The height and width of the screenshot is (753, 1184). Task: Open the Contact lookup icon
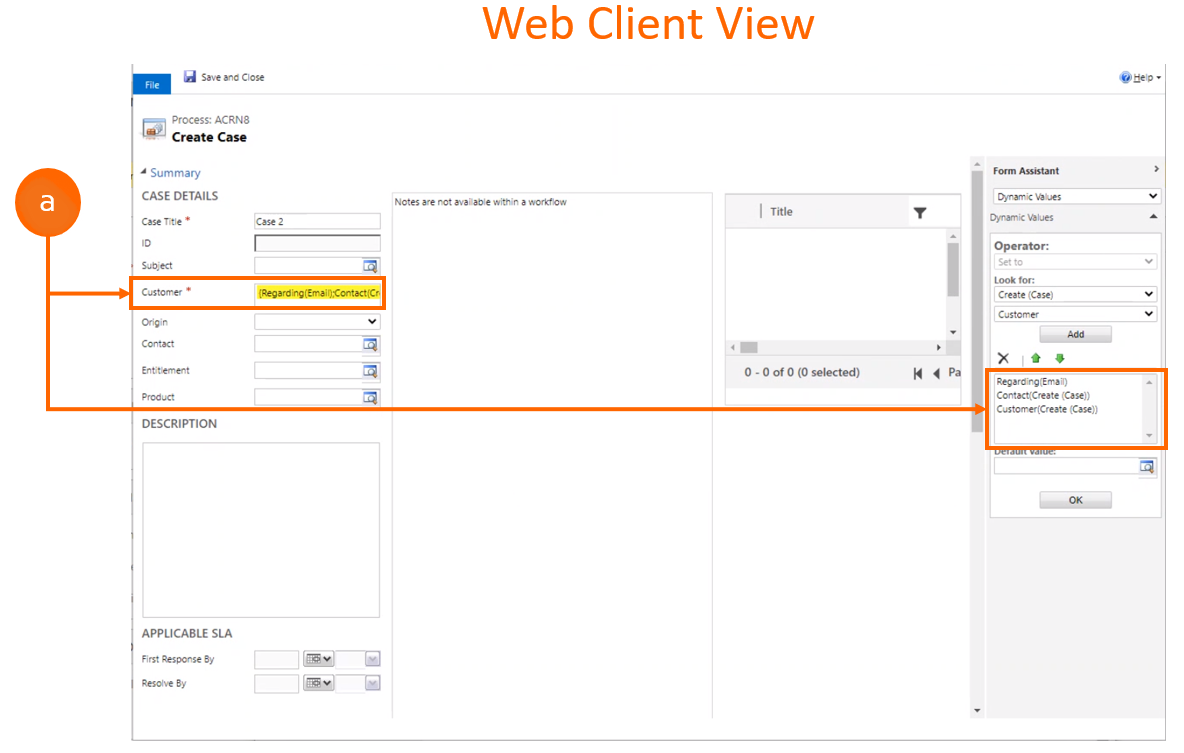(370, 344)
